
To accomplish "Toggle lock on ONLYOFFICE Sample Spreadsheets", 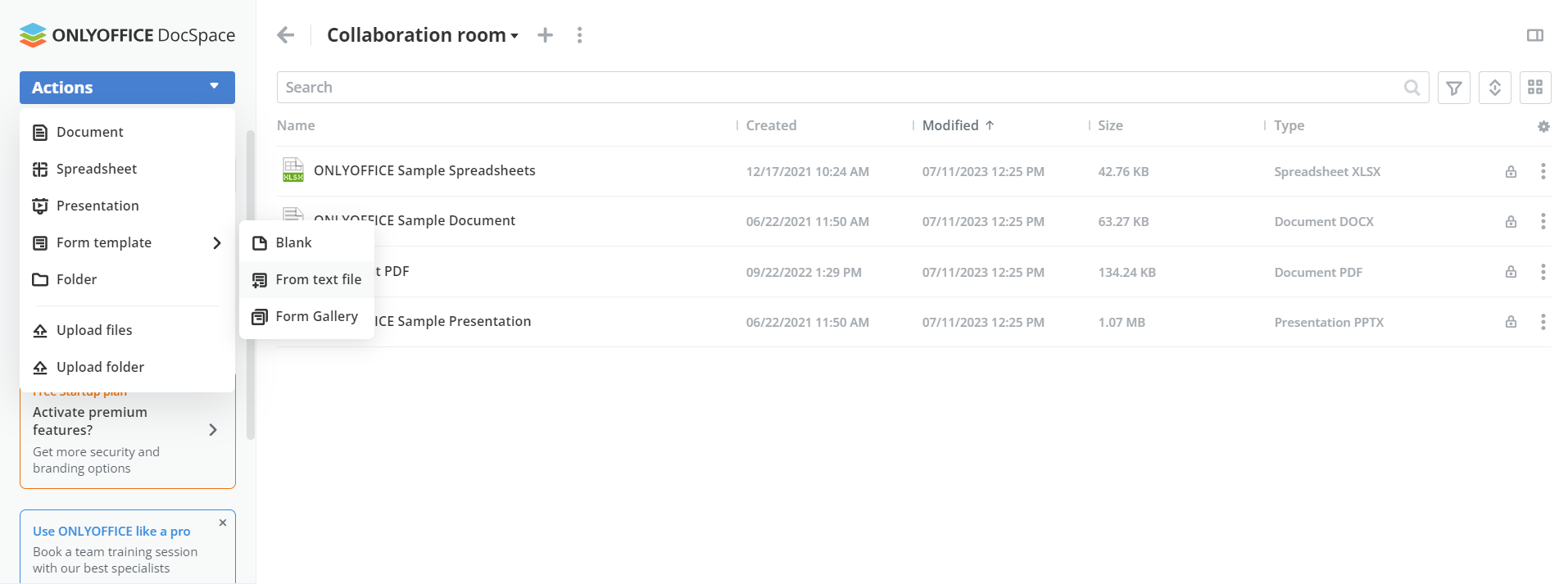I will coord(1510,171).
